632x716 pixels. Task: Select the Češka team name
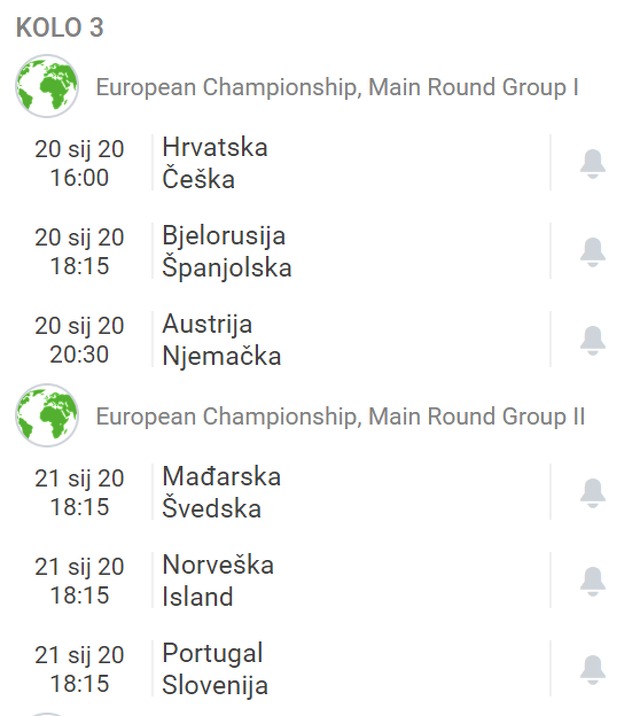tap(199, 179)
